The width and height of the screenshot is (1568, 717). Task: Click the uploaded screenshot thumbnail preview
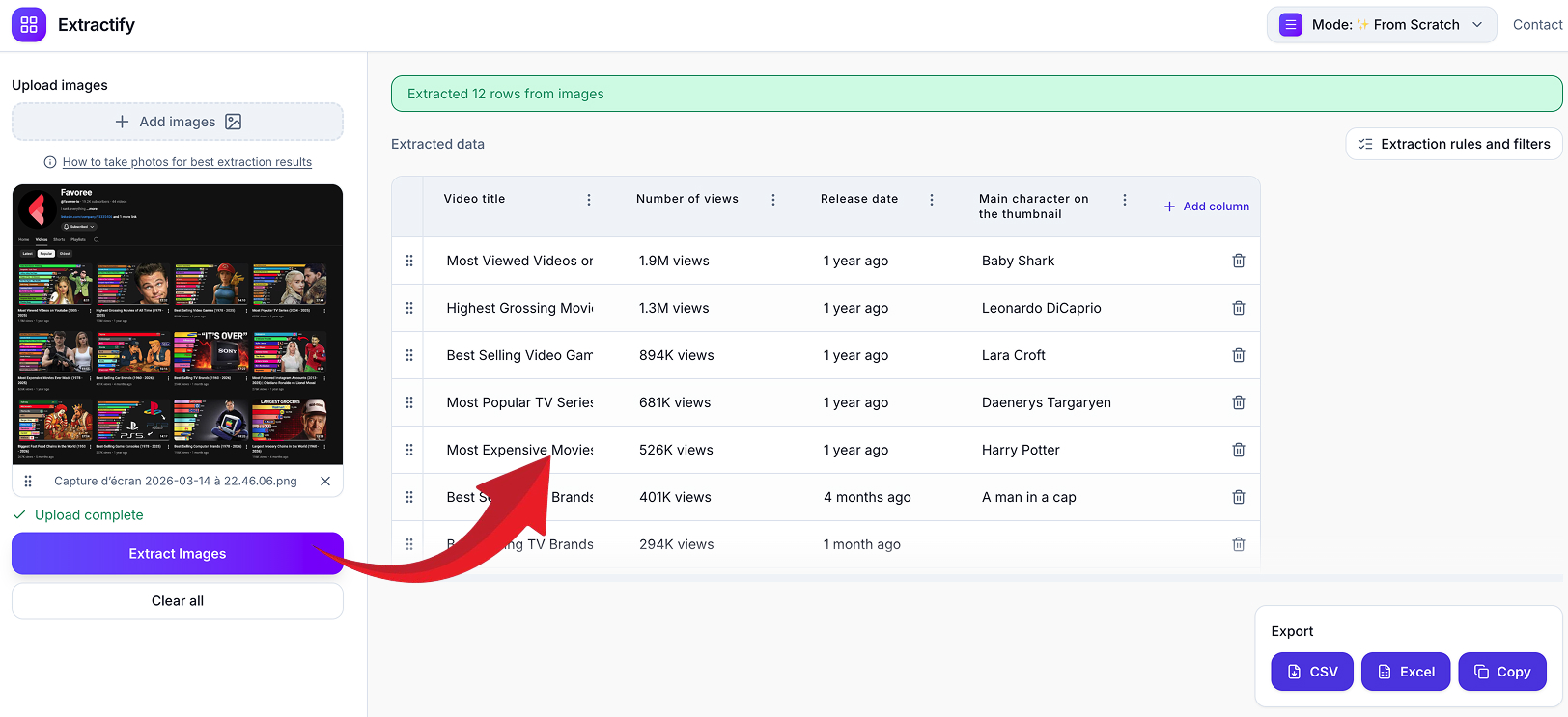click(178, 324)
